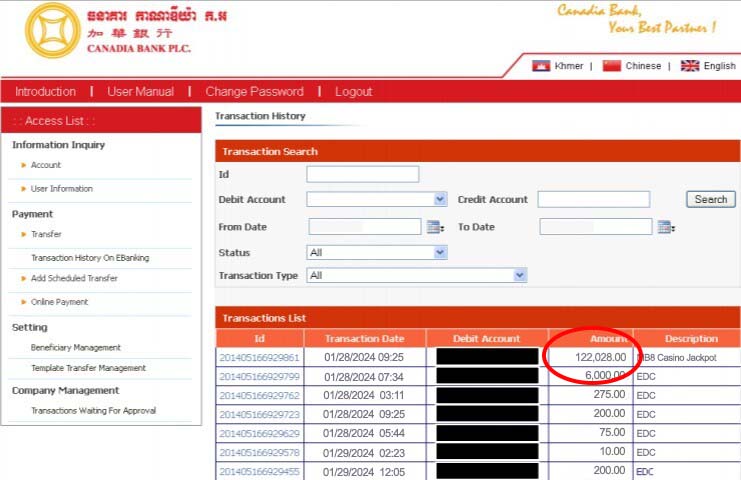Click the arrow icon beside Online Payment

pos(23,302)
